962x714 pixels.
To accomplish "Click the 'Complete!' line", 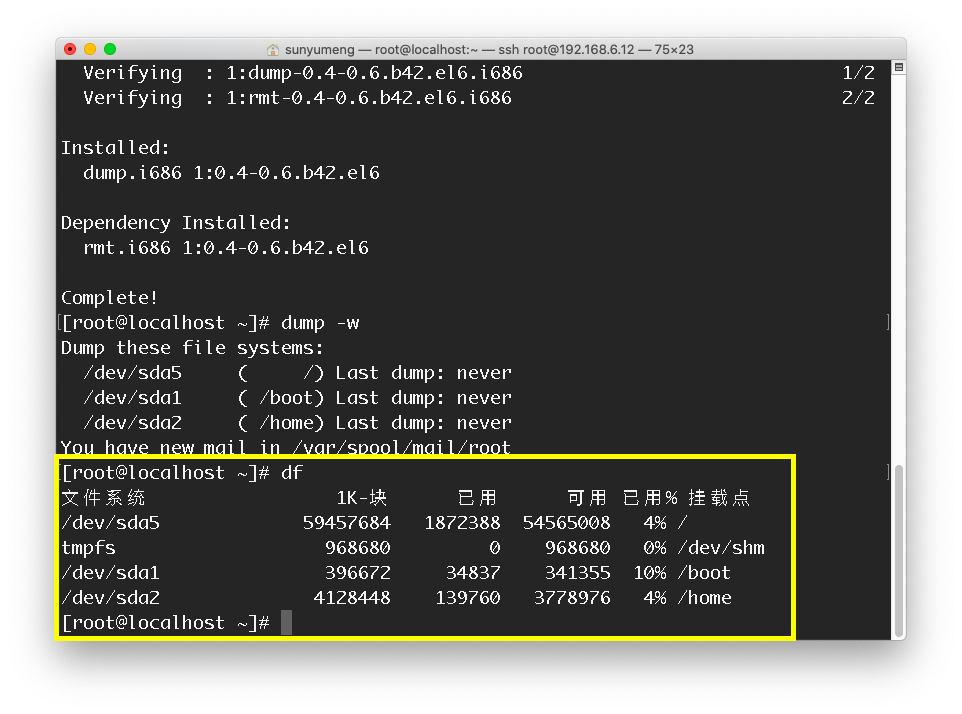I will pyautogui.click(x=109, y=298).
